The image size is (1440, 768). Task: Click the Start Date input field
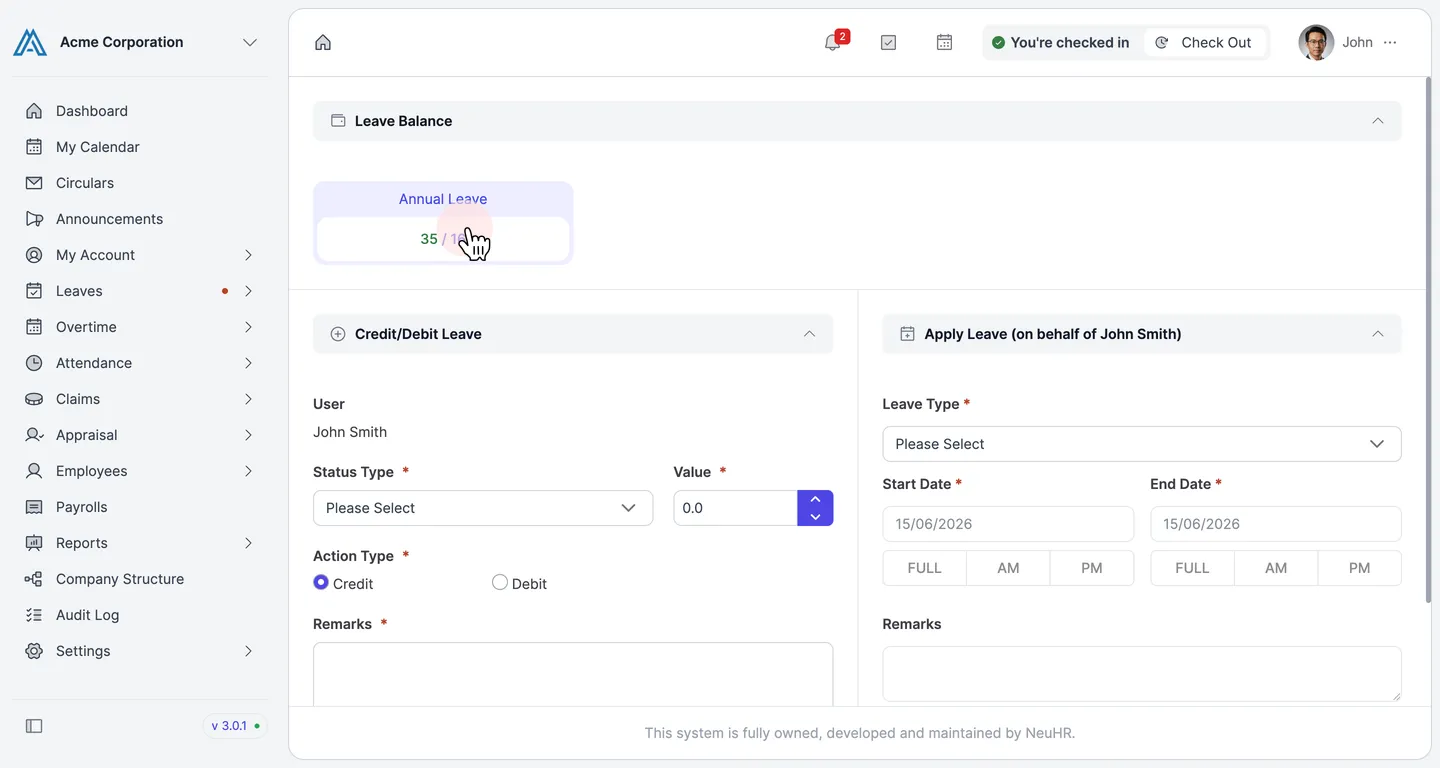(x=1008, y=524)
